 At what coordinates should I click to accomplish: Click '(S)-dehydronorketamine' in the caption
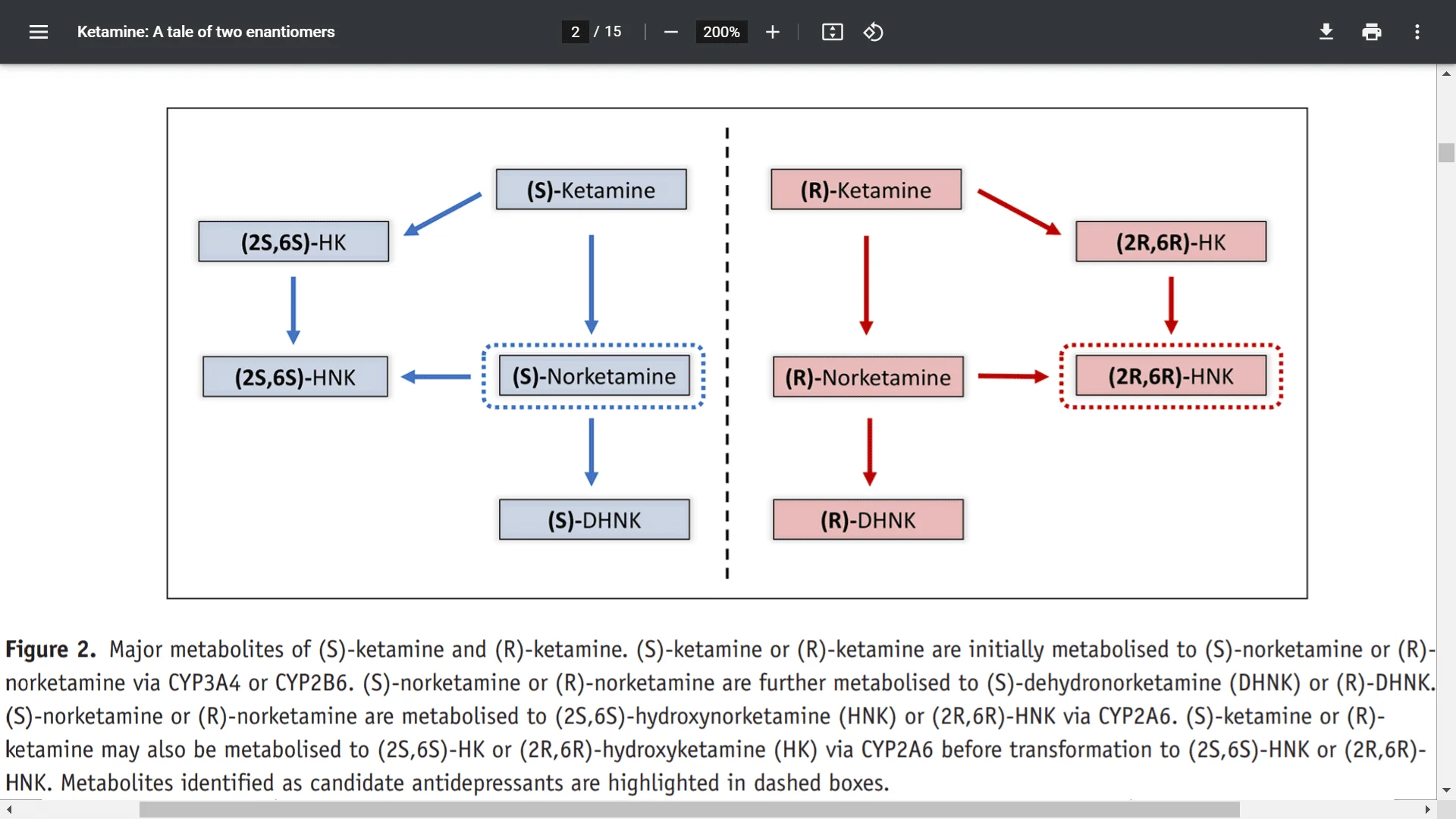point(1104,683)
